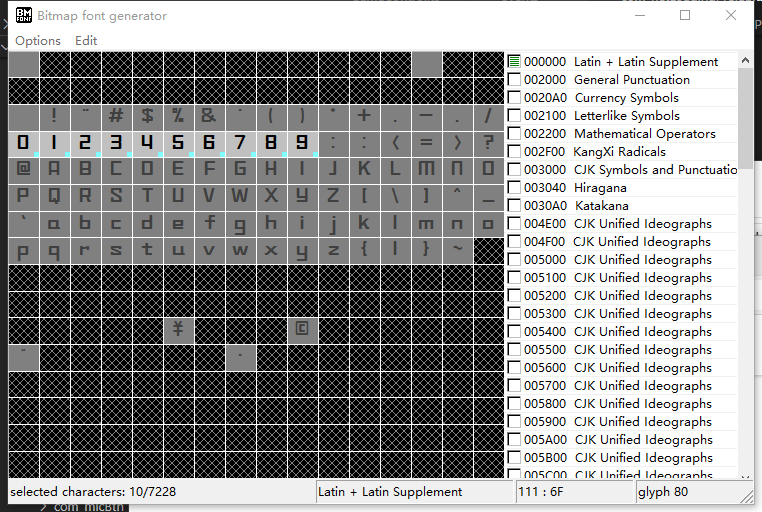Select the ¥ yen glyph cell

(x=179, y=330)
